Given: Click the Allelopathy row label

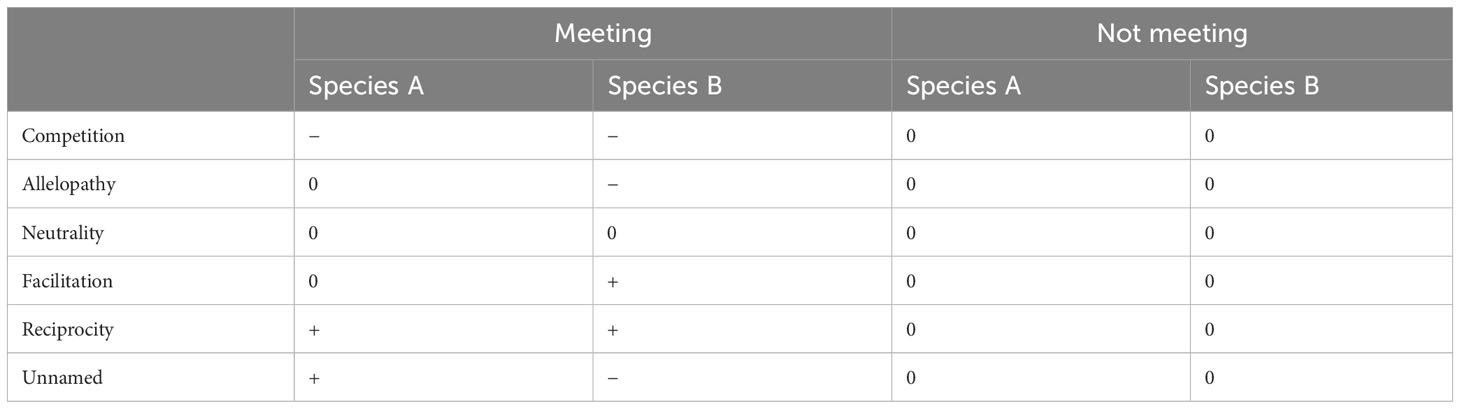Looking at the screenshot, I should click(66, 185).
